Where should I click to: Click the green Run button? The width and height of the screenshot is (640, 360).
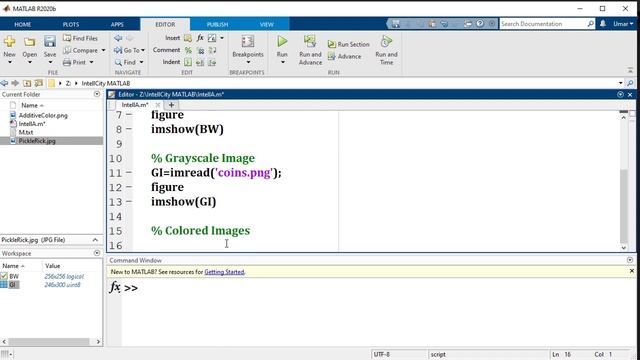[282, 41]
